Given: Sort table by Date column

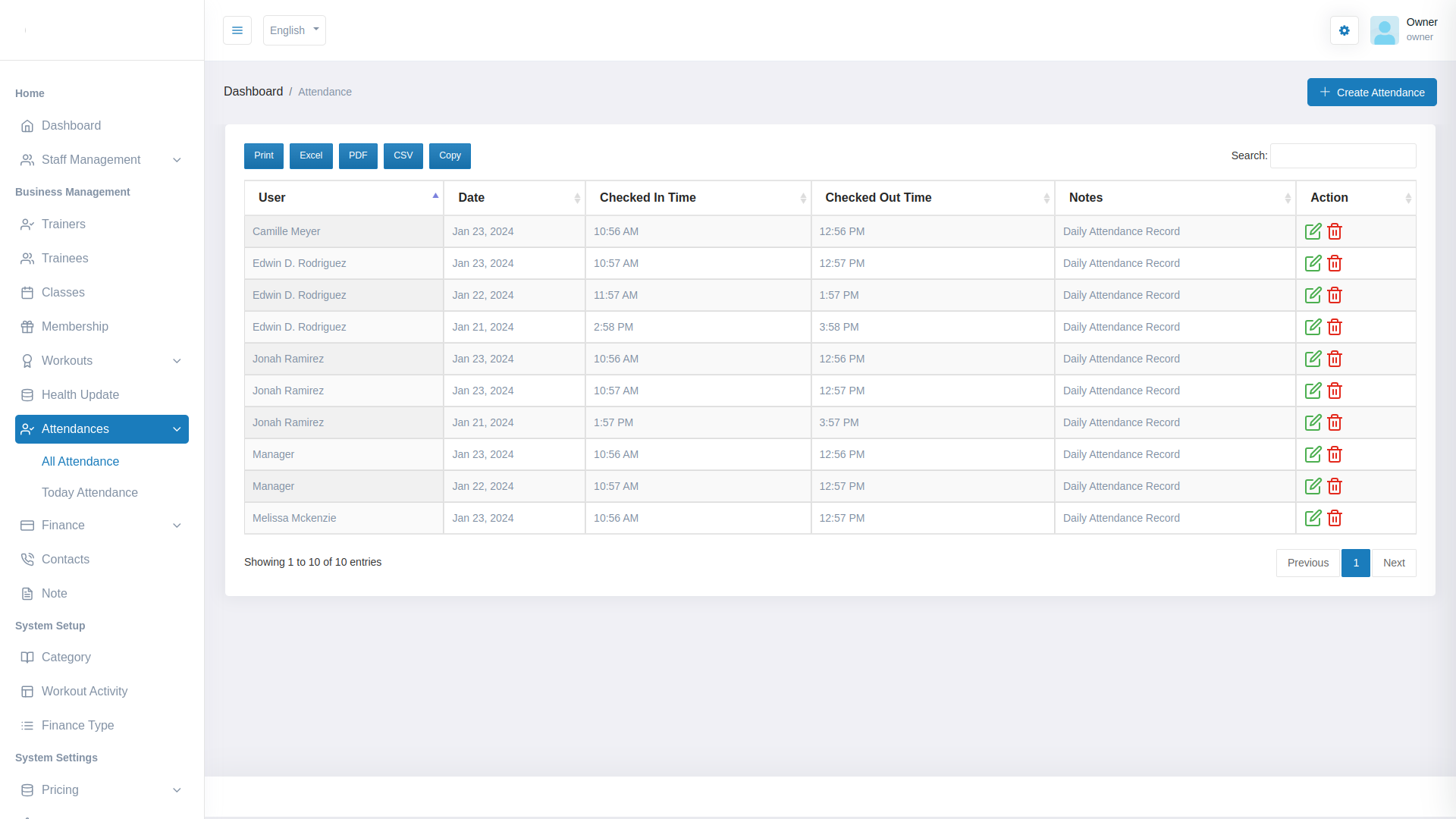Looking at the screenshot, I should (513, 198).
